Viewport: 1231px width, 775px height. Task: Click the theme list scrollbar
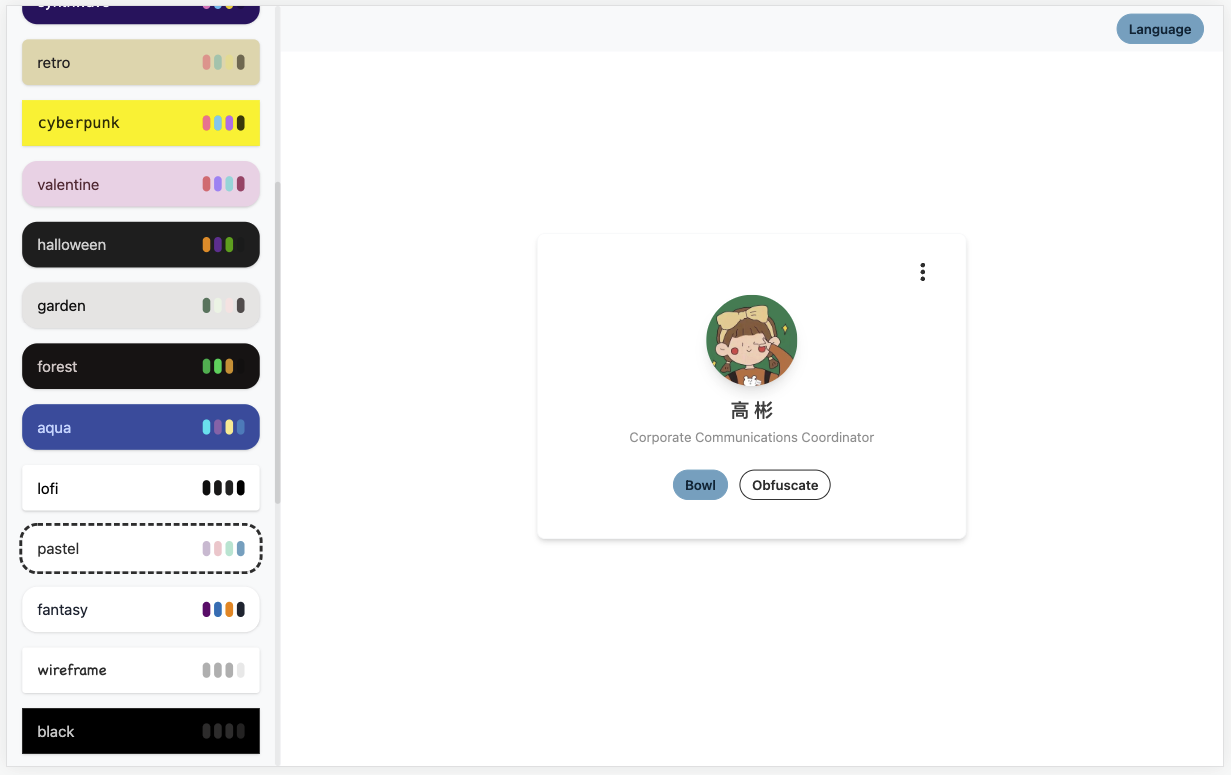coord(278,342)
